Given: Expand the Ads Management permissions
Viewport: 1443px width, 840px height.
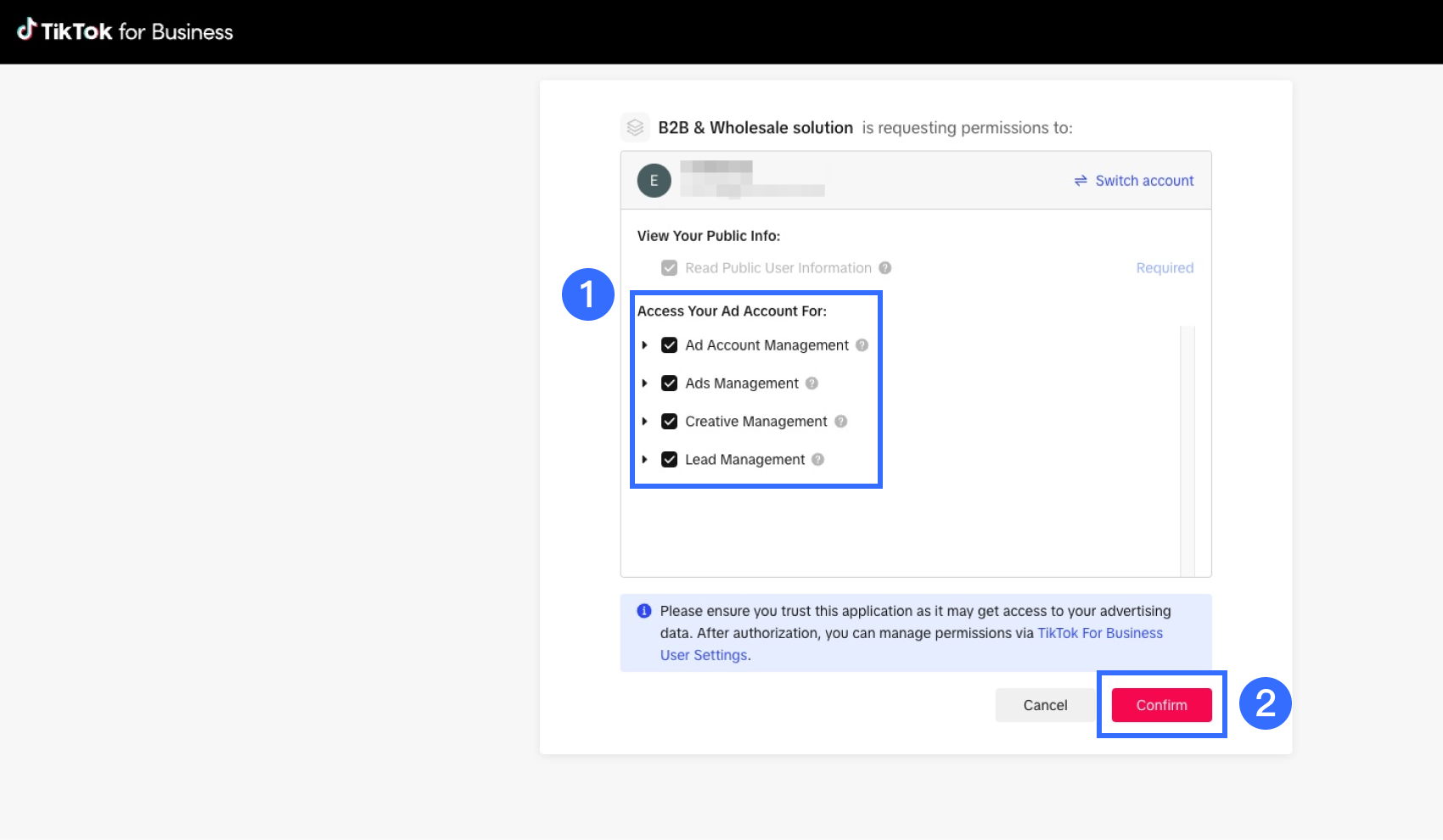Looking at the screenshot, I should point(645,384).
